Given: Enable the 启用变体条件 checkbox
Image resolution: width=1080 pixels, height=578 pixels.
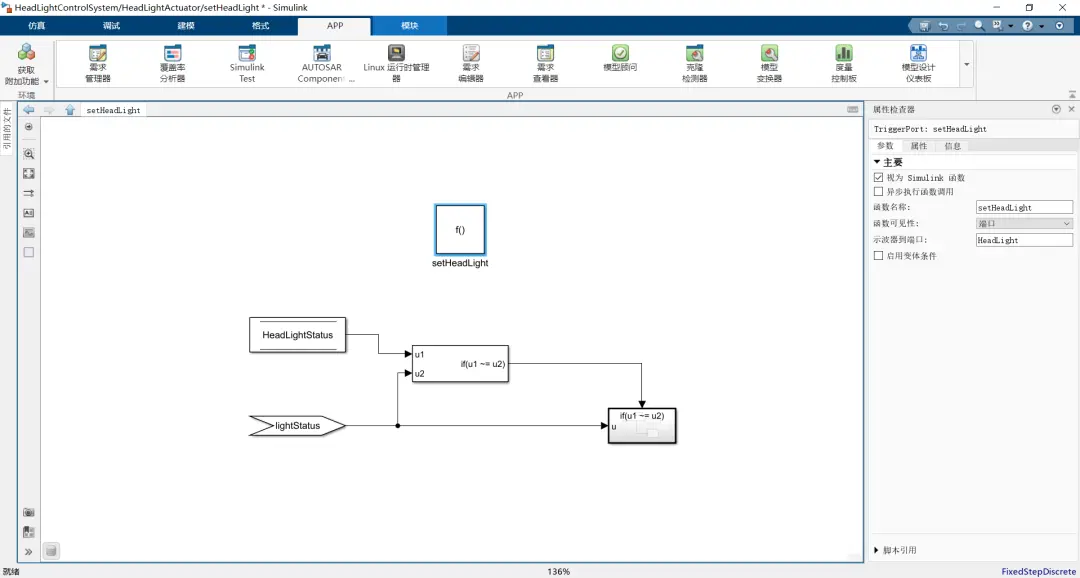Looking at the screenshot, I should (878, 256).
